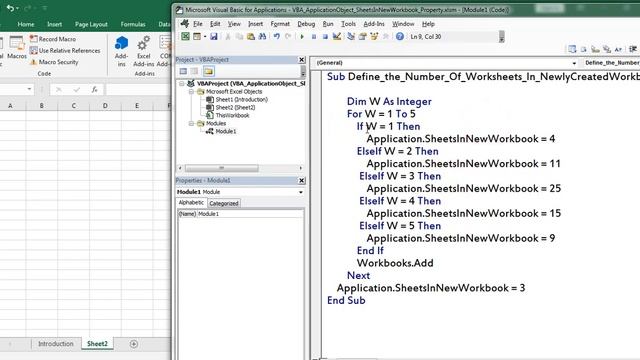Open Object Browser toolbar icon

[374, 36]
